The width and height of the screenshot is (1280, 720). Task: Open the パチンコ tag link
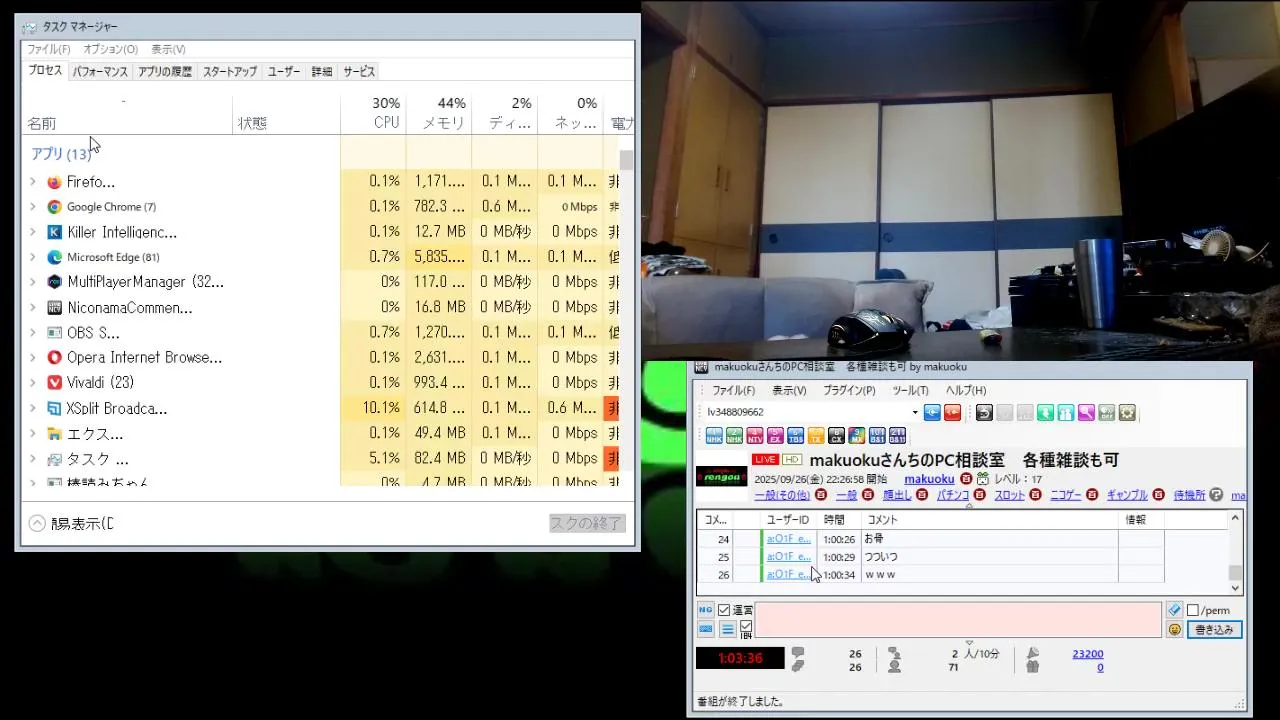click(952, 495)
